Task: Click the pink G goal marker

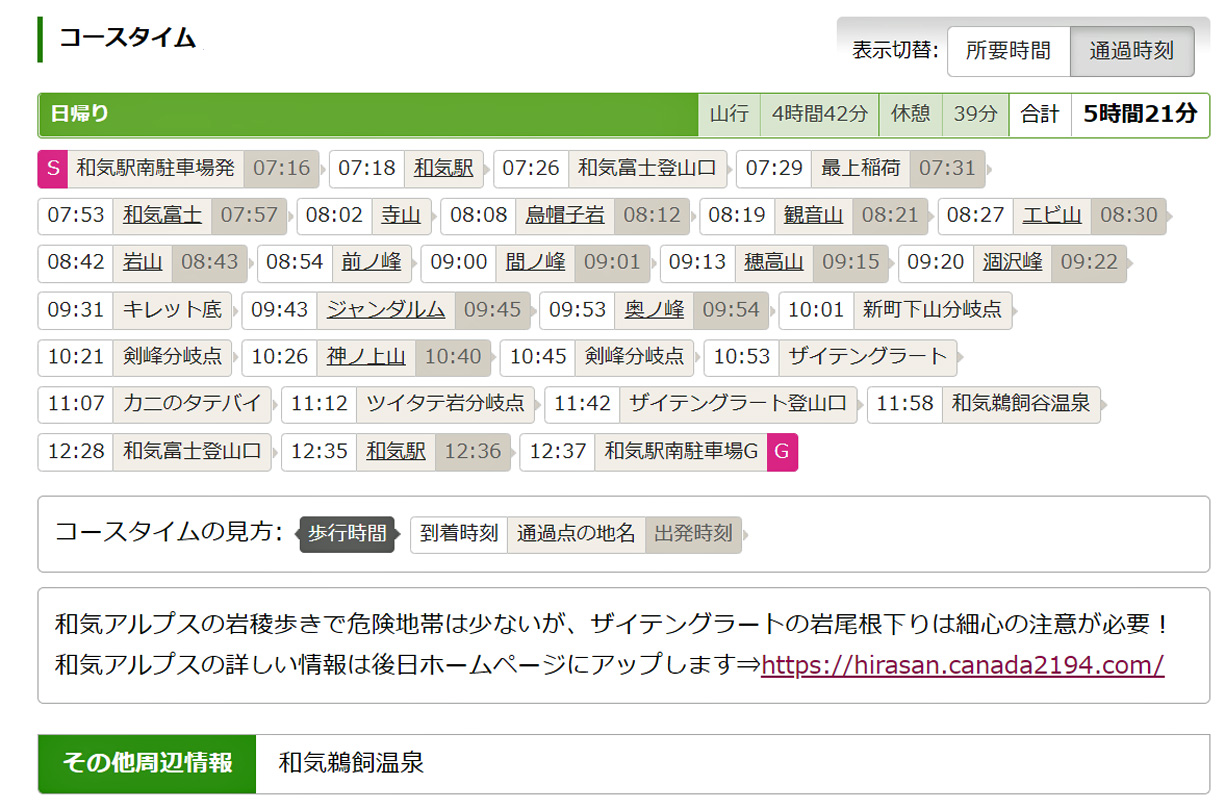Action: (782, 452)
